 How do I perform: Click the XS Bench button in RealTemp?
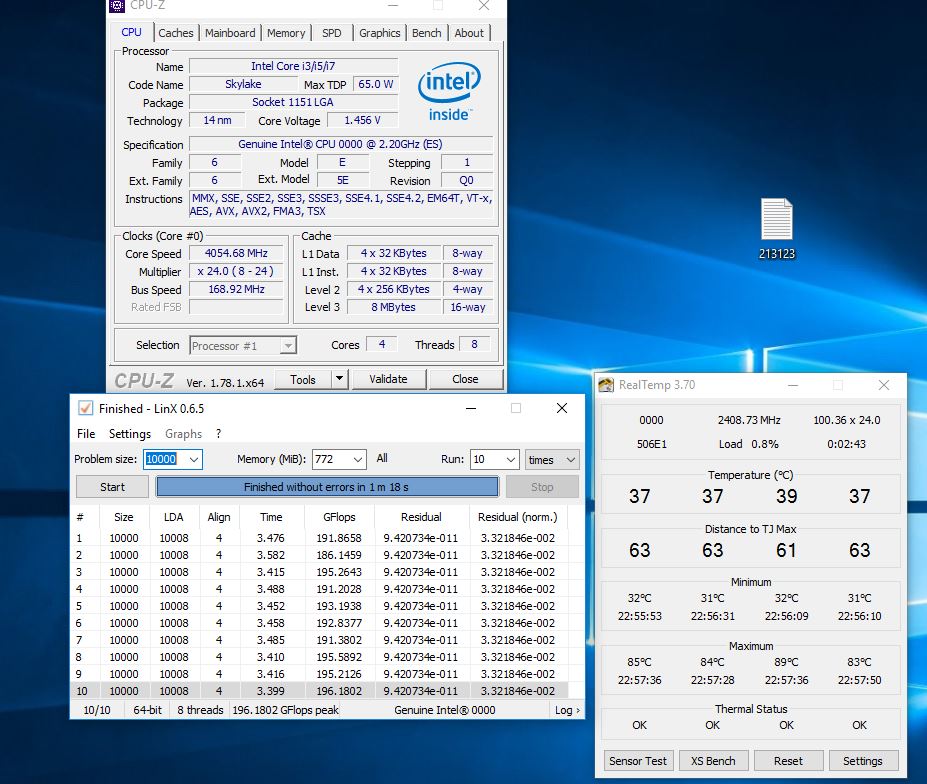(713, 761)
